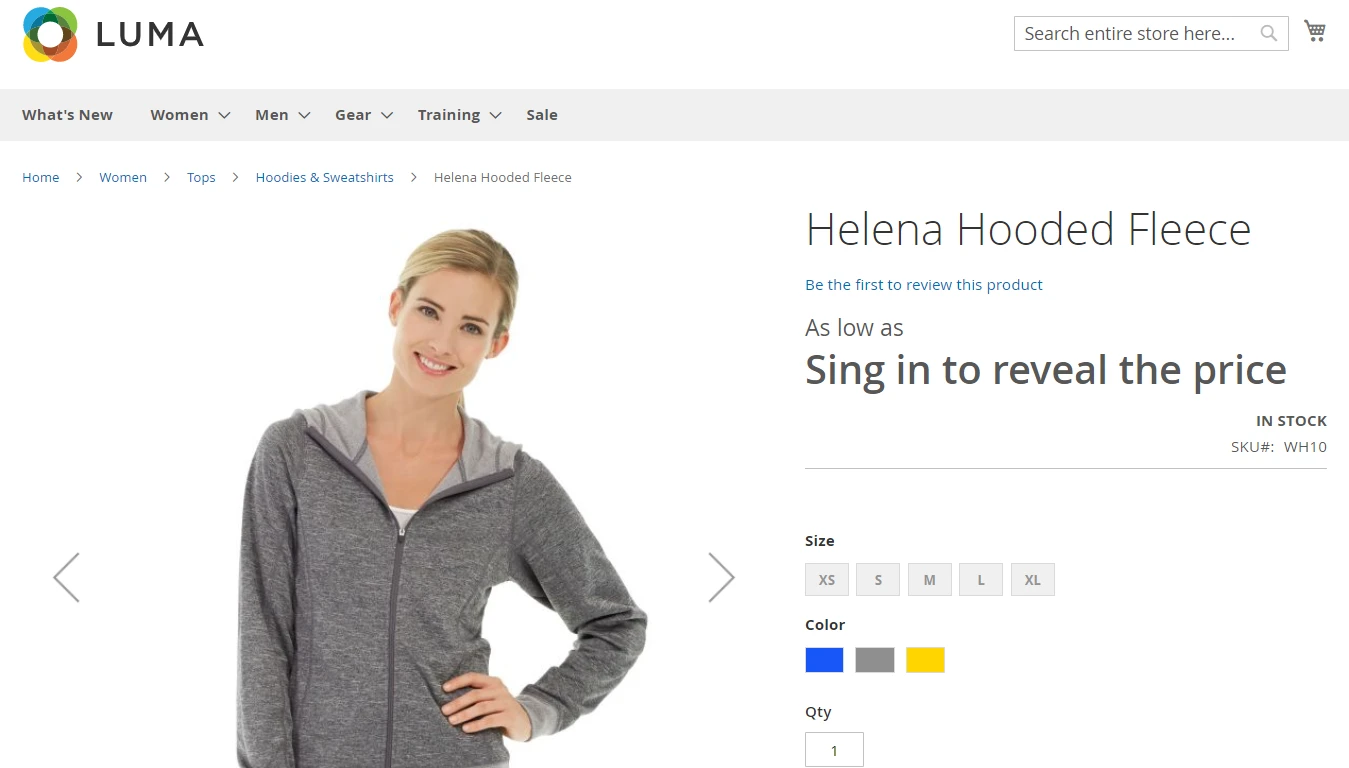The width and height of the screenshot is (1349, 768).
Task: Click the Luma logo
Action: [110, 34]
